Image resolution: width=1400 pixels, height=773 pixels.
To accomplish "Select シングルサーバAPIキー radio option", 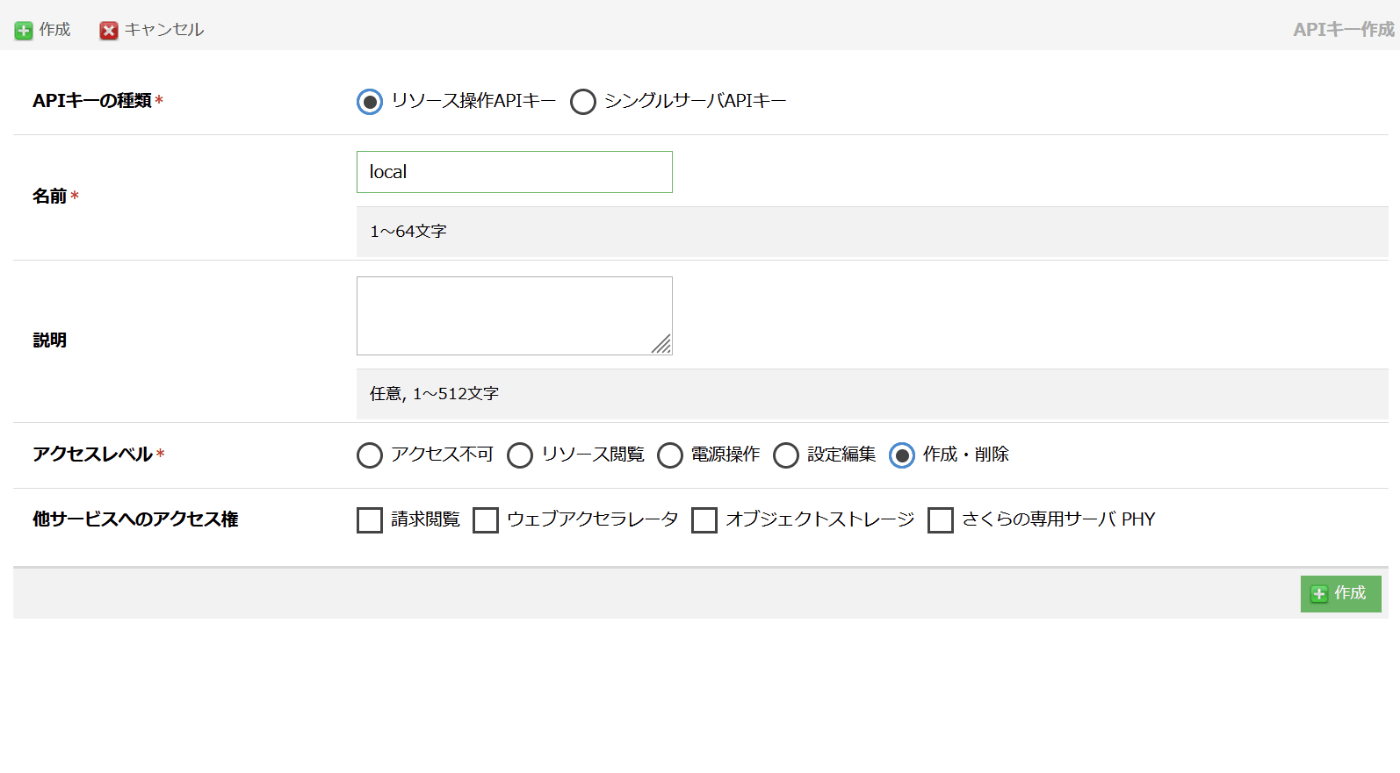I will pos(583,101).
